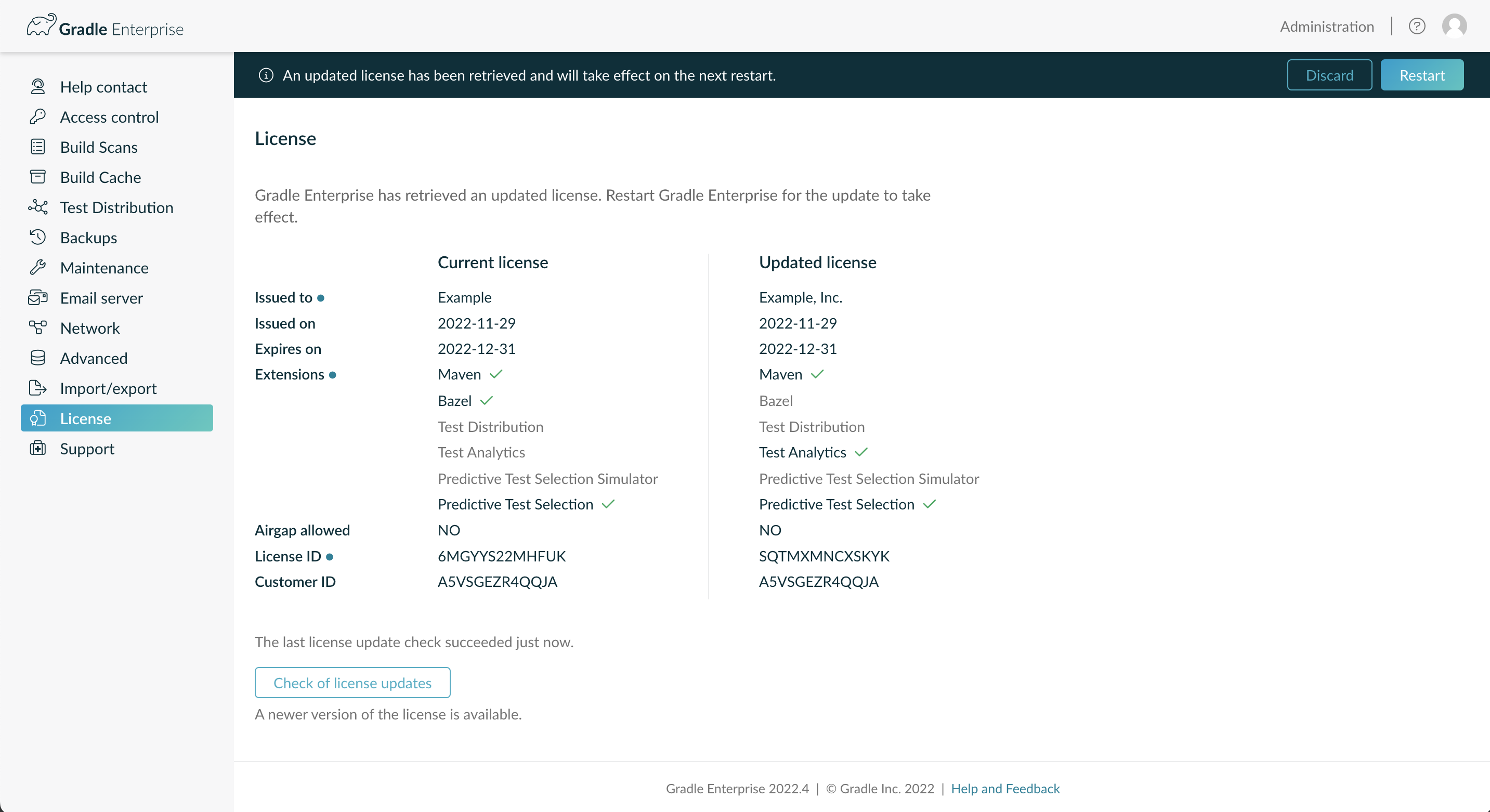Click the Test Distribution nodes icon
The width and height of the screenshot is (1490, 812).
pos(37,207)
